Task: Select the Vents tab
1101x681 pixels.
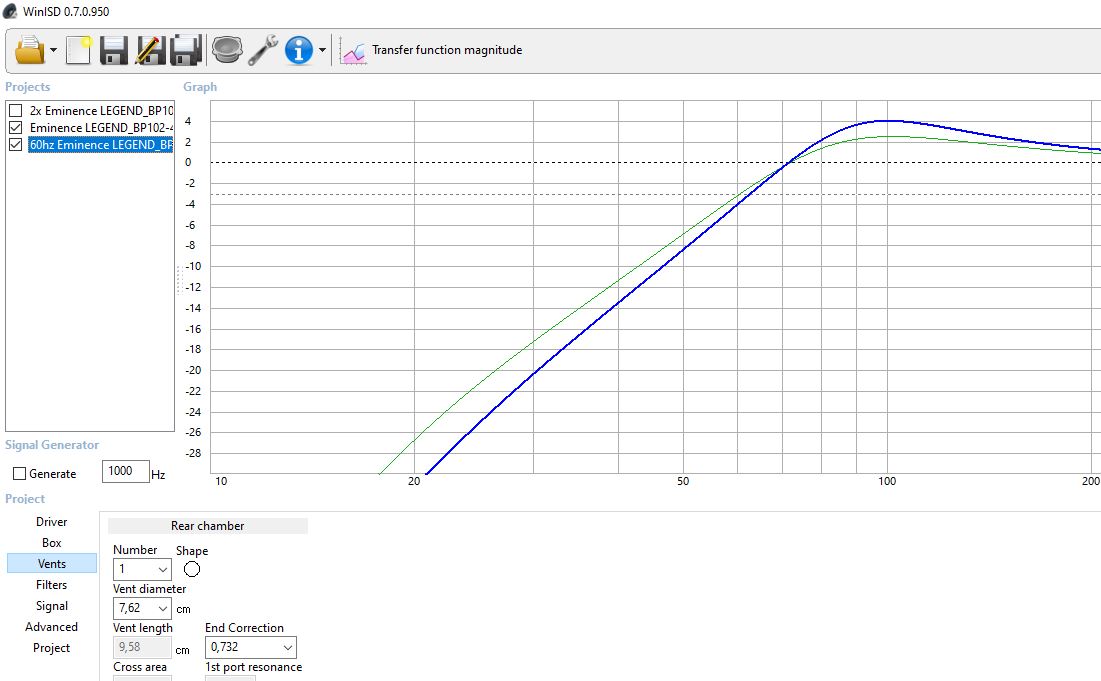Action: pos(52,564)
